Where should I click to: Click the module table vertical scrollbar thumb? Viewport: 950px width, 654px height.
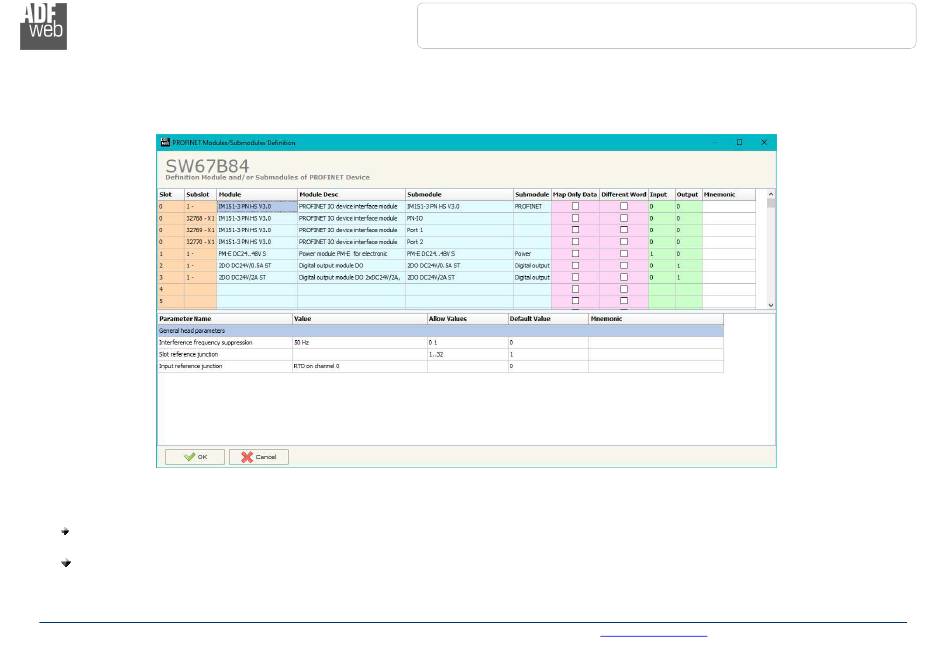(771, 203)
